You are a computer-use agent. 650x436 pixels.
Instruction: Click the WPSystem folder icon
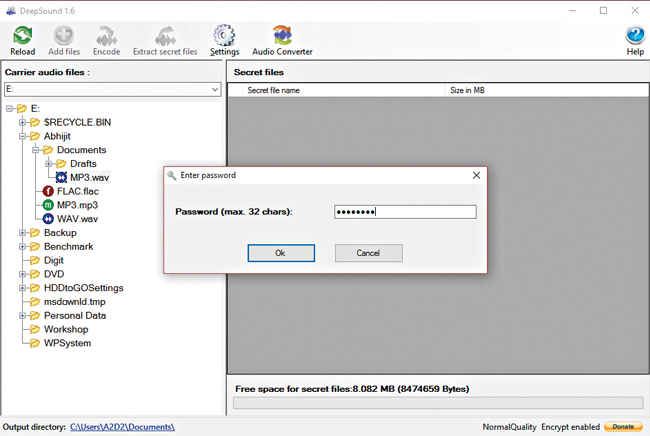(x=35, y=343)
